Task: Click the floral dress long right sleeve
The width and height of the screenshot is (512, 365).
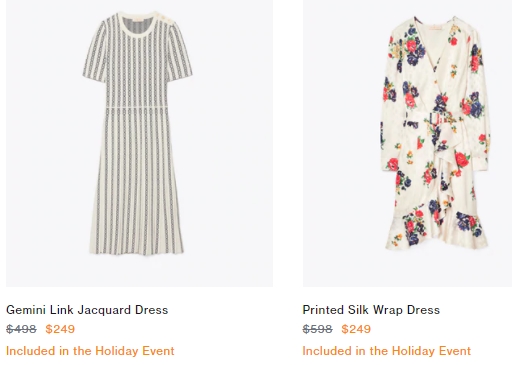Action: tap(477, 100)
